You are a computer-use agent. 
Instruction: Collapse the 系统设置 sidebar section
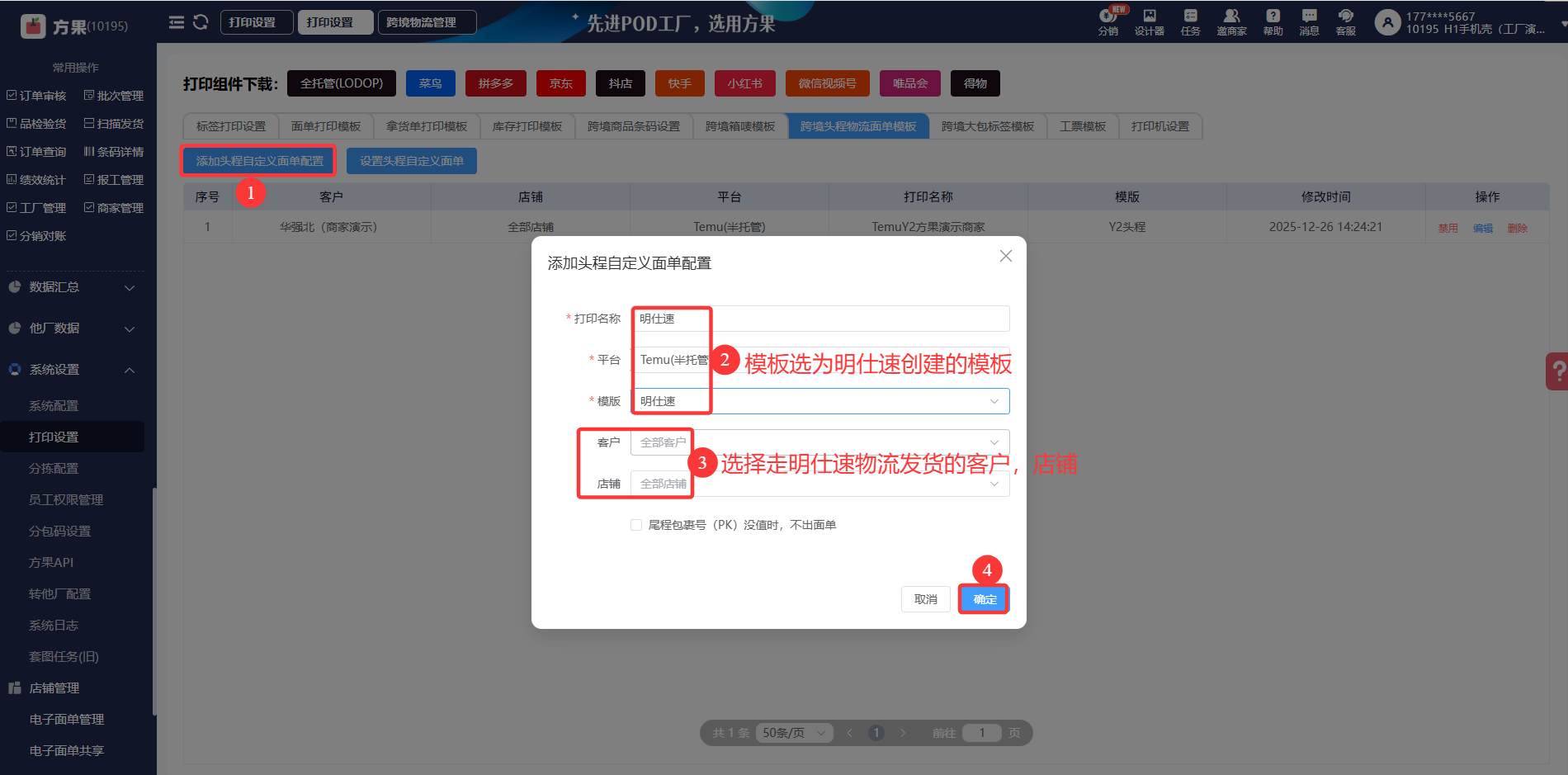(73, 370)
